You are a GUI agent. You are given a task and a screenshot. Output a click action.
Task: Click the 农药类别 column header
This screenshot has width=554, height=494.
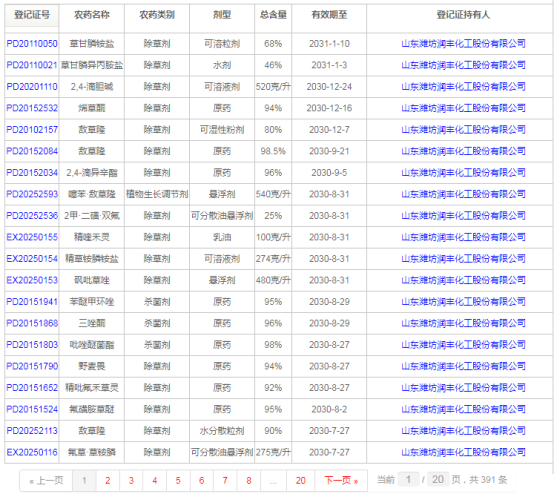click(x=157, y=15)
